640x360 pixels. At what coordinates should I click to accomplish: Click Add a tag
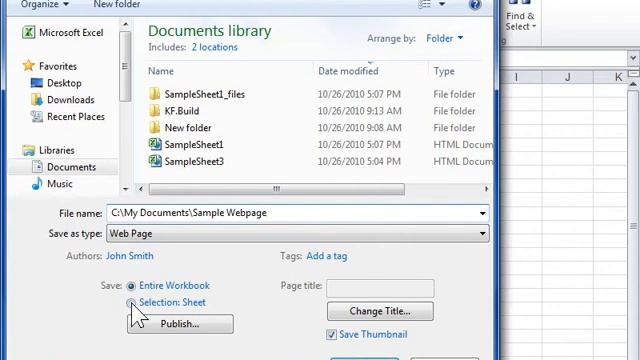327,256
